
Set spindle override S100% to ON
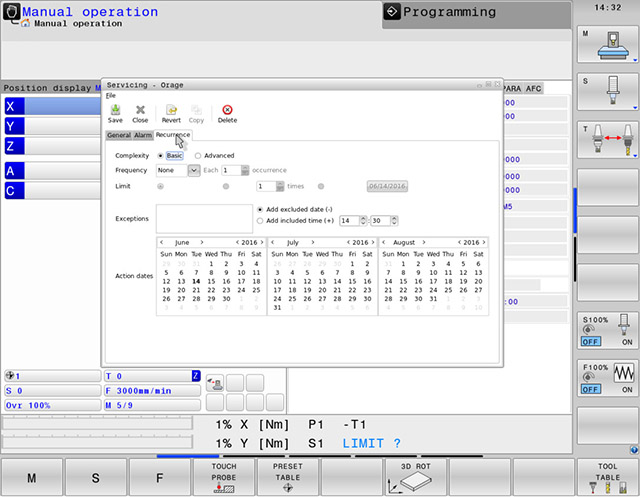click(x=627, y=342)
